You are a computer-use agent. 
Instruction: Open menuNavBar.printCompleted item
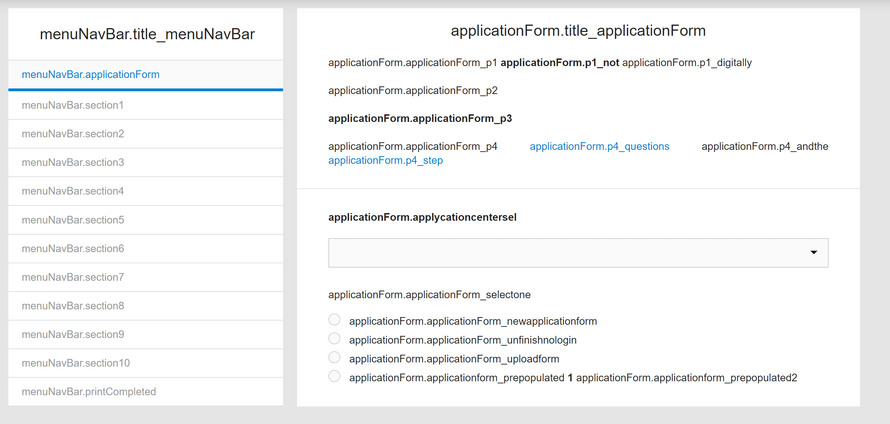point(145,392)
